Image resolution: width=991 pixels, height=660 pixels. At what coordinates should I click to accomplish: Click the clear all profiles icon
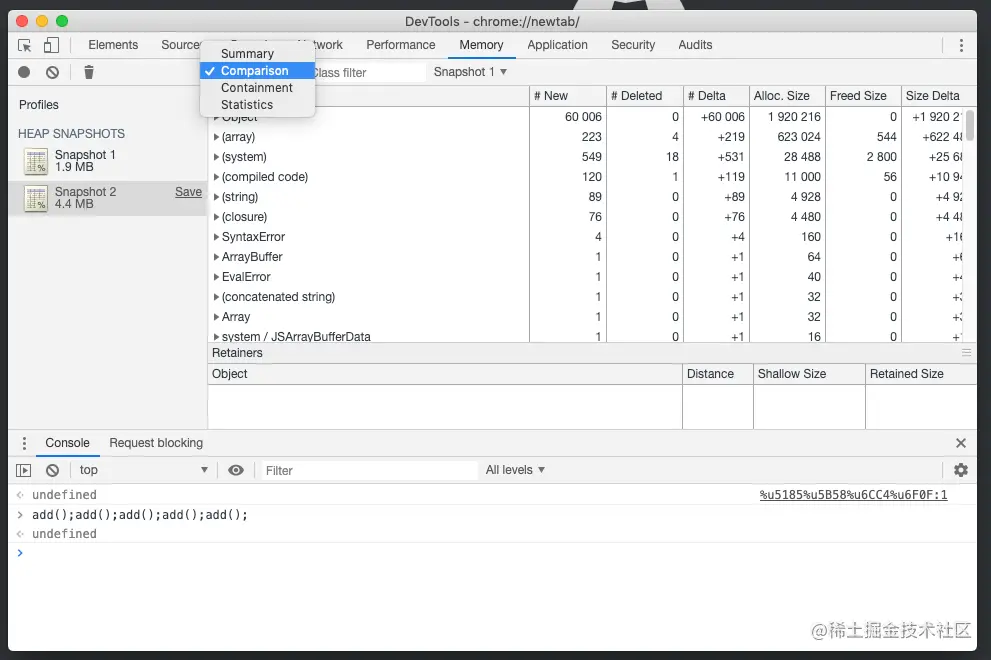coord(52,72)
